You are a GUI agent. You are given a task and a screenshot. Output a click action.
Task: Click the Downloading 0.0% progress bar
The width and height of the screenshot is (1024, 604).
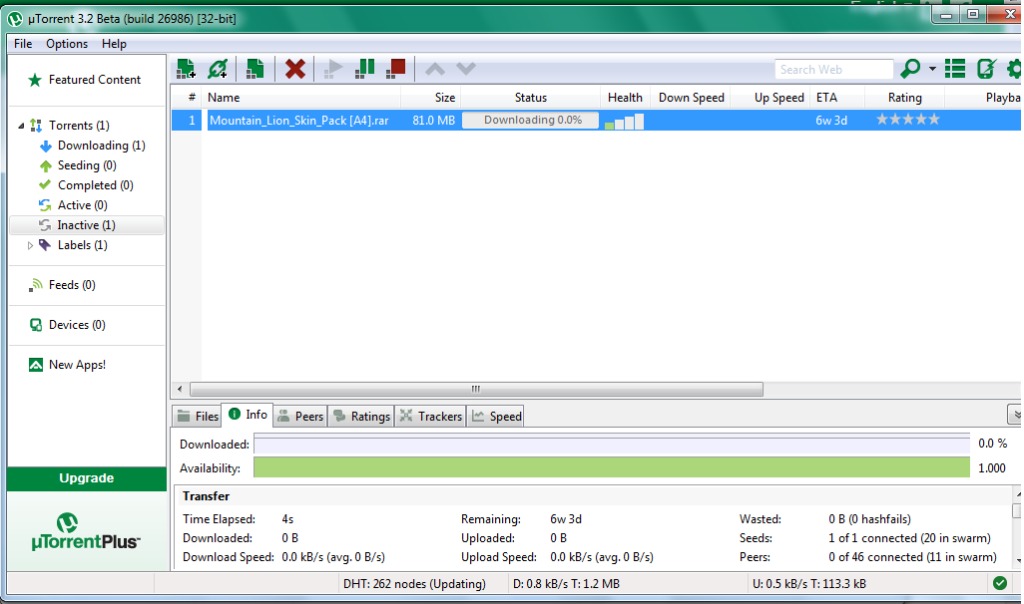point(530,120)
